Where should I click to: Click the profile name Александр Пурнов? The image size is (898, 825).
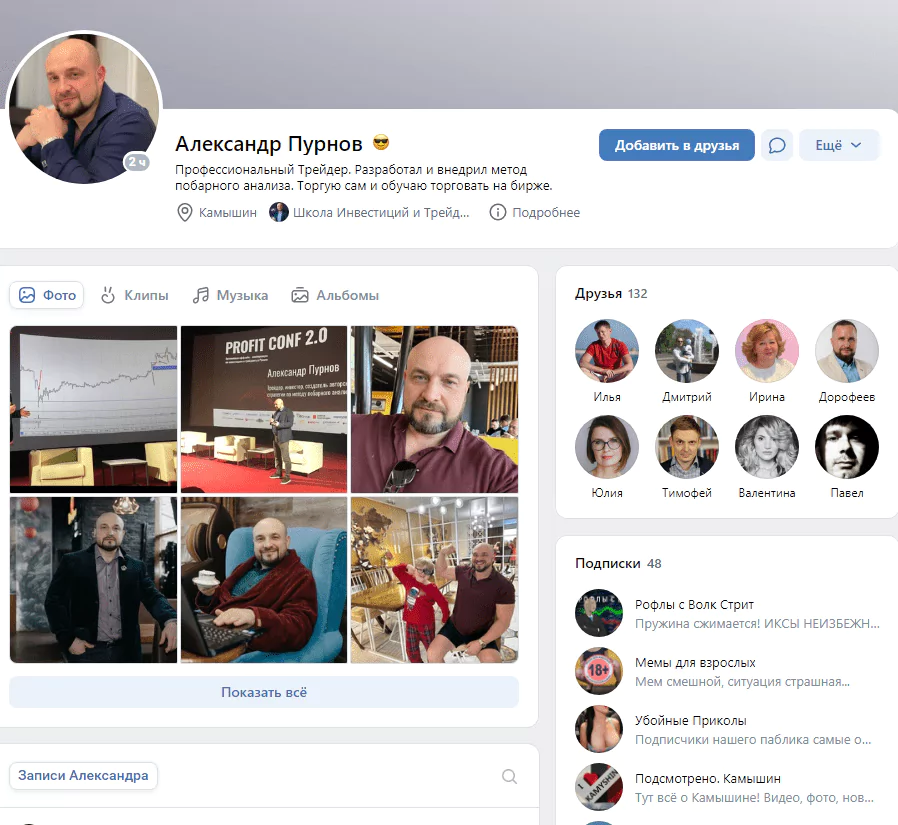pyautogui.click(x=269, y=144)
